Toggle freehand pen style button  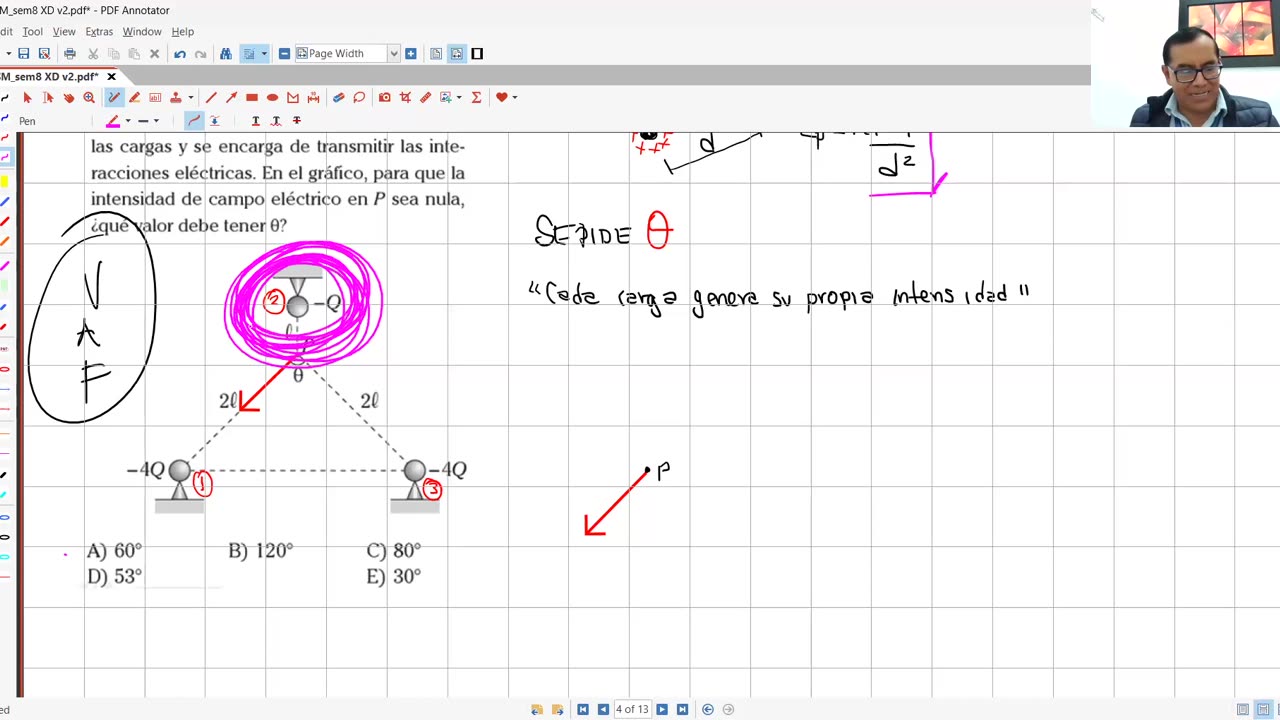194,121
